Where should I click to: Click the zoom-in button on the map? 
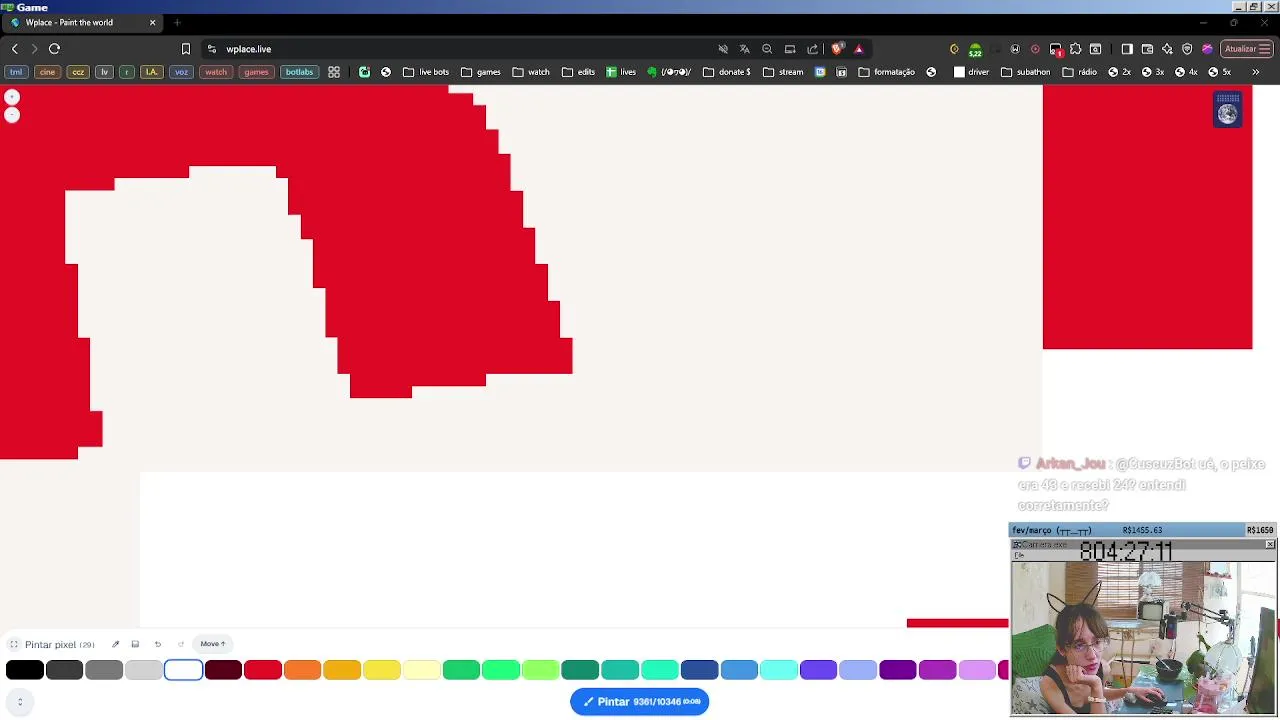pyautogui.click(x=12, y=97)
